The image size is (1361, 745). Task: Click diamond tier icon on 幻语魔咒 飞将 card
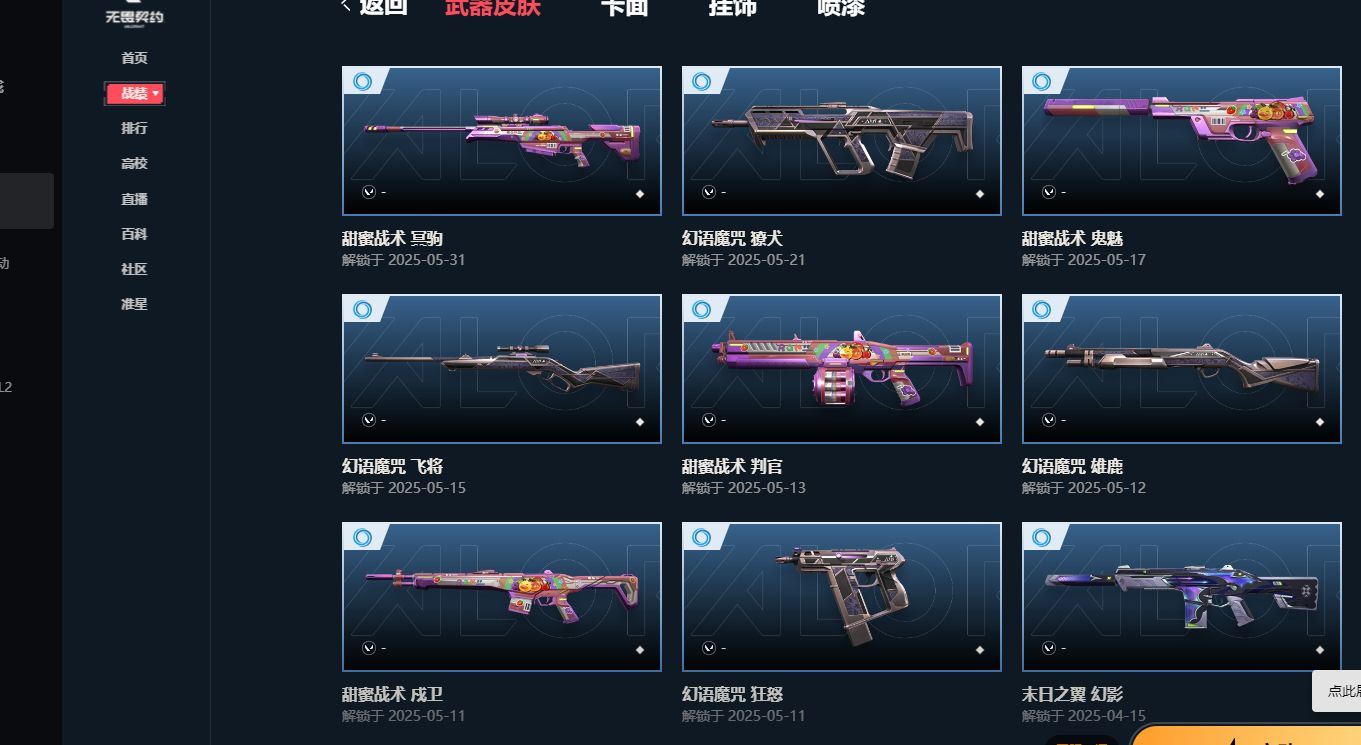click(x=640, y=422)
